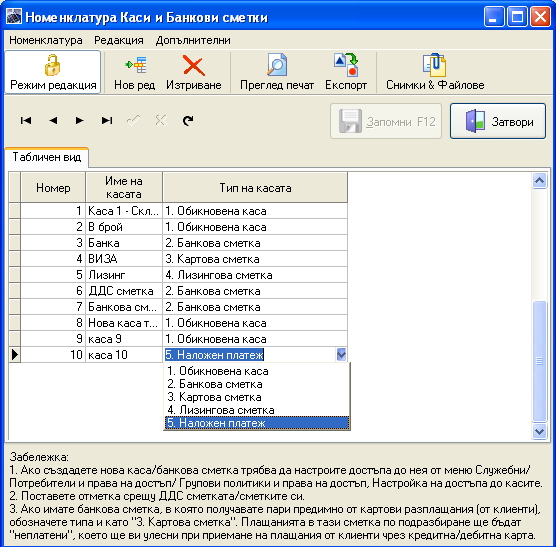Click the refresh data arrow icon
Viewport: 556px width, 547px height.
pyautogui.click(x=188, y=121)
